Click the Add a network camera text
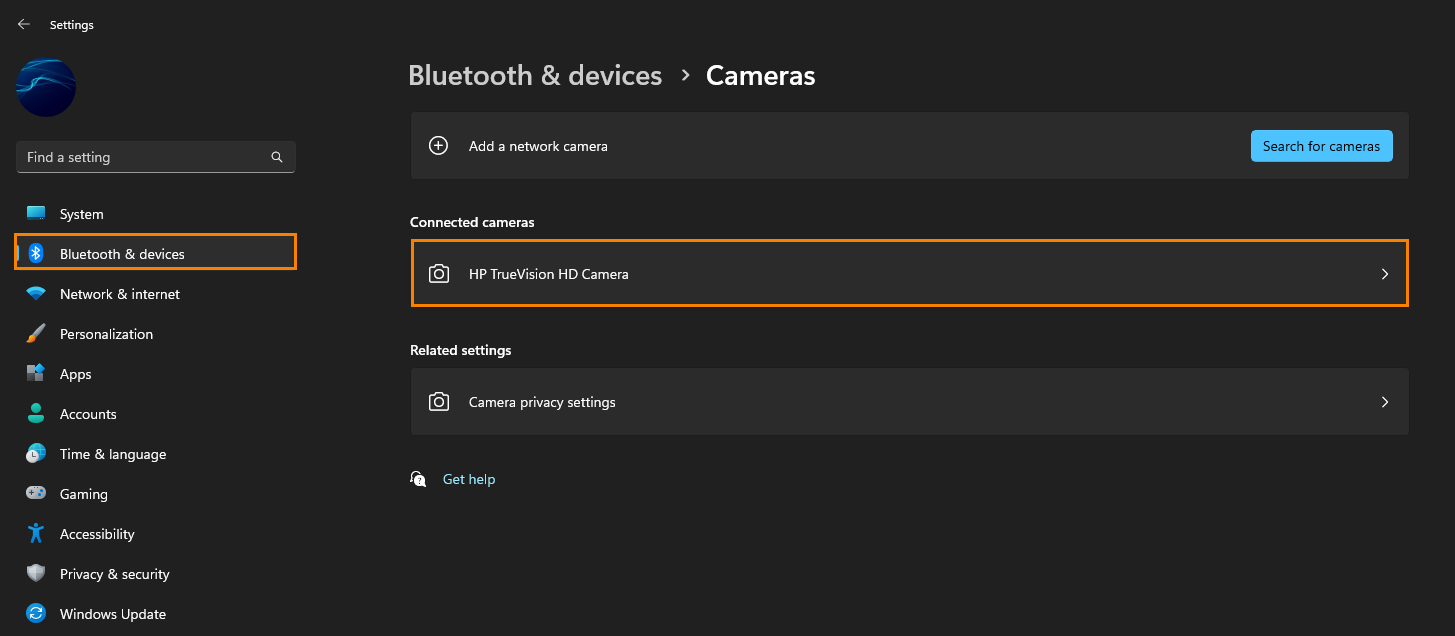The width and height of the screenshot is (1455, 636). (x=538, y=146)
